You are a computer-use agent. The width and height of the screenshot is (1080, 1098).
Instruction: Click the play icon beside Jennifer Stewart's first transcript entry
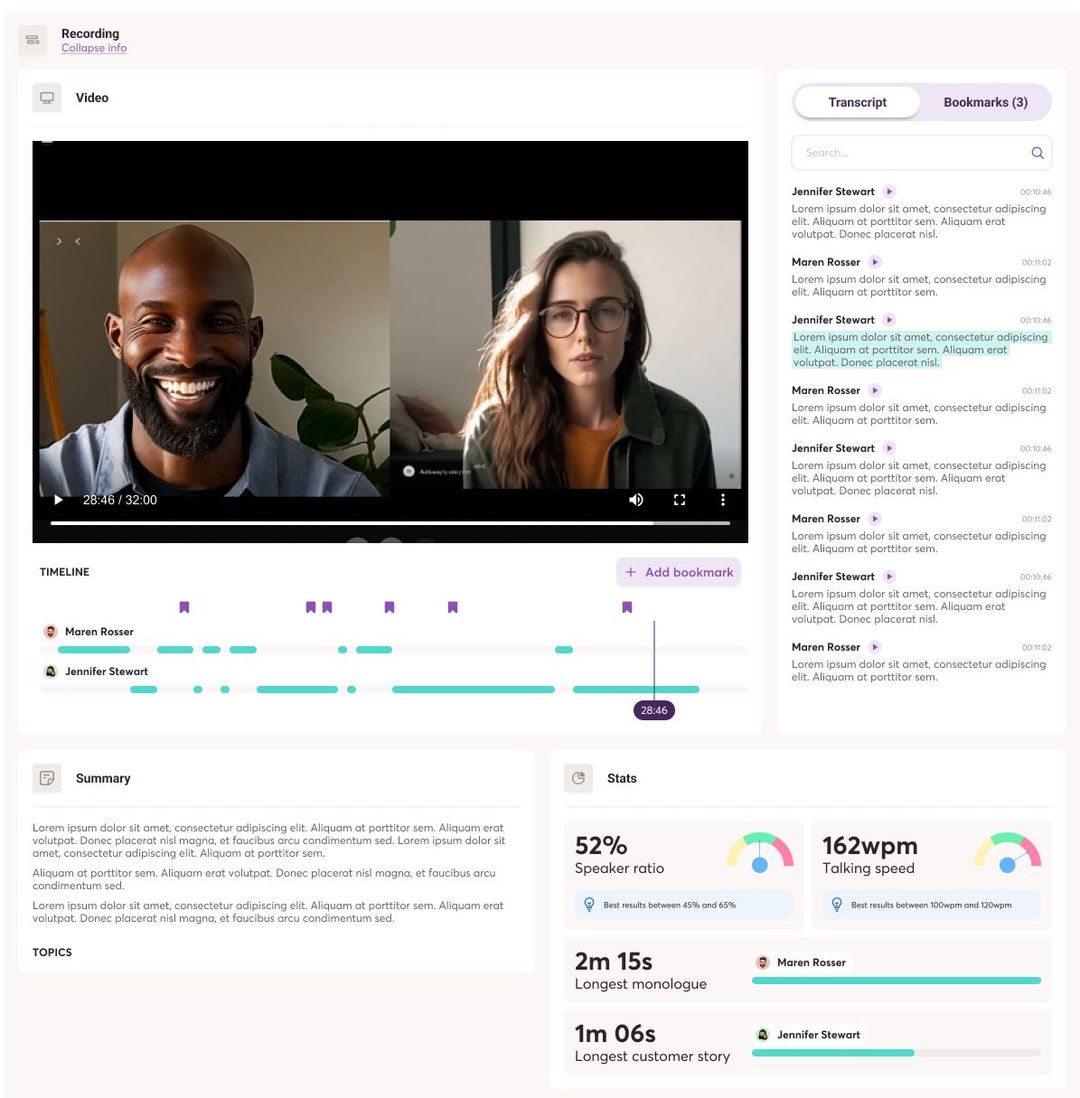tap(888, 191)
